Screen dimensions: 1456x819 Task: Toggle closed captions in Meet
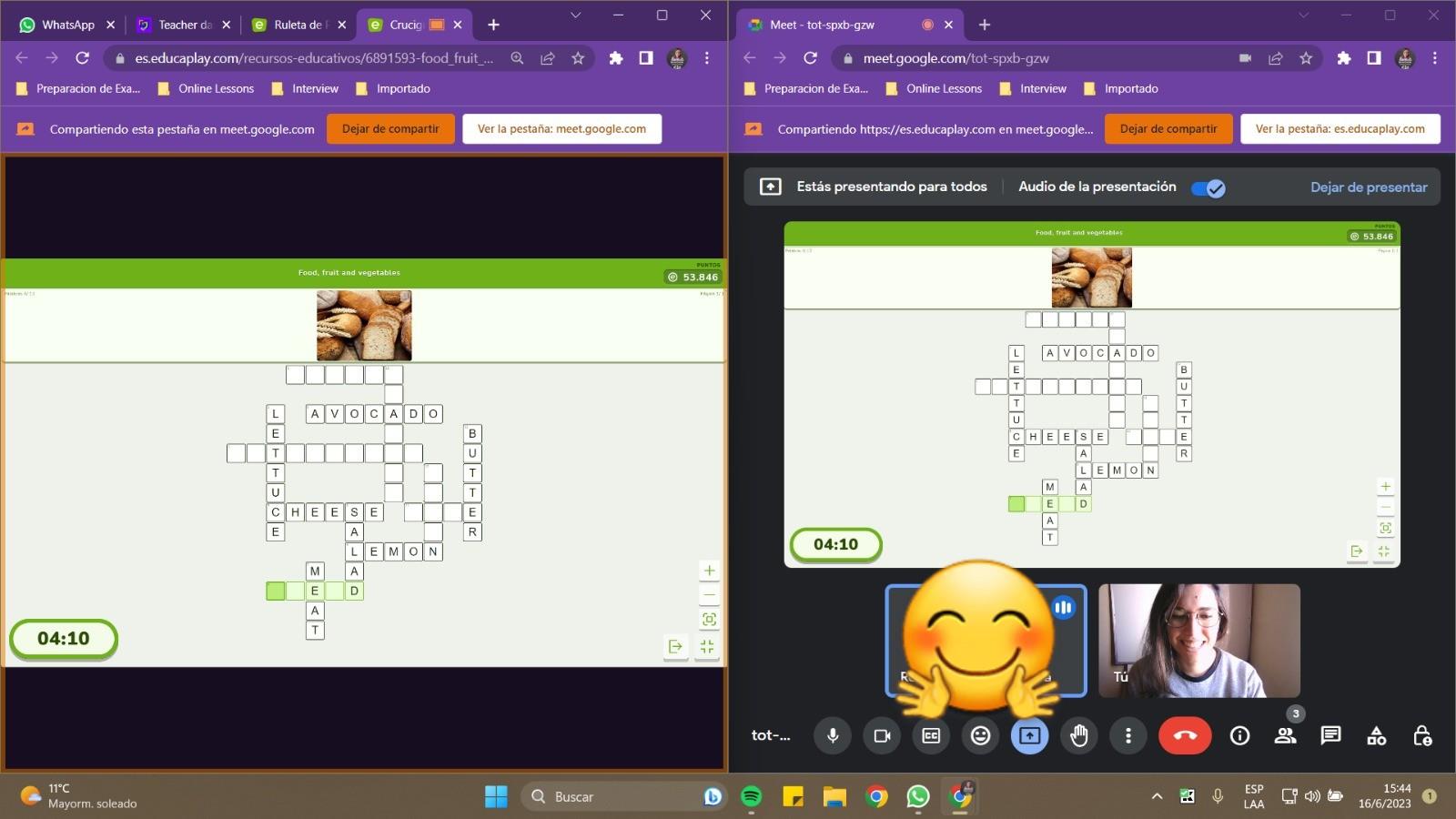[x=931, y=735]
